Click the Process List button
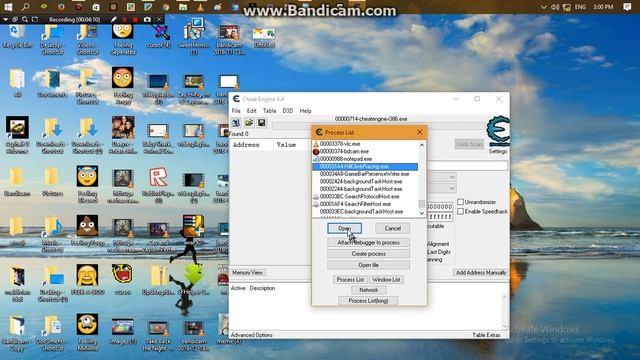The width and height of the screenshot is (640, 360). (350, 280)
